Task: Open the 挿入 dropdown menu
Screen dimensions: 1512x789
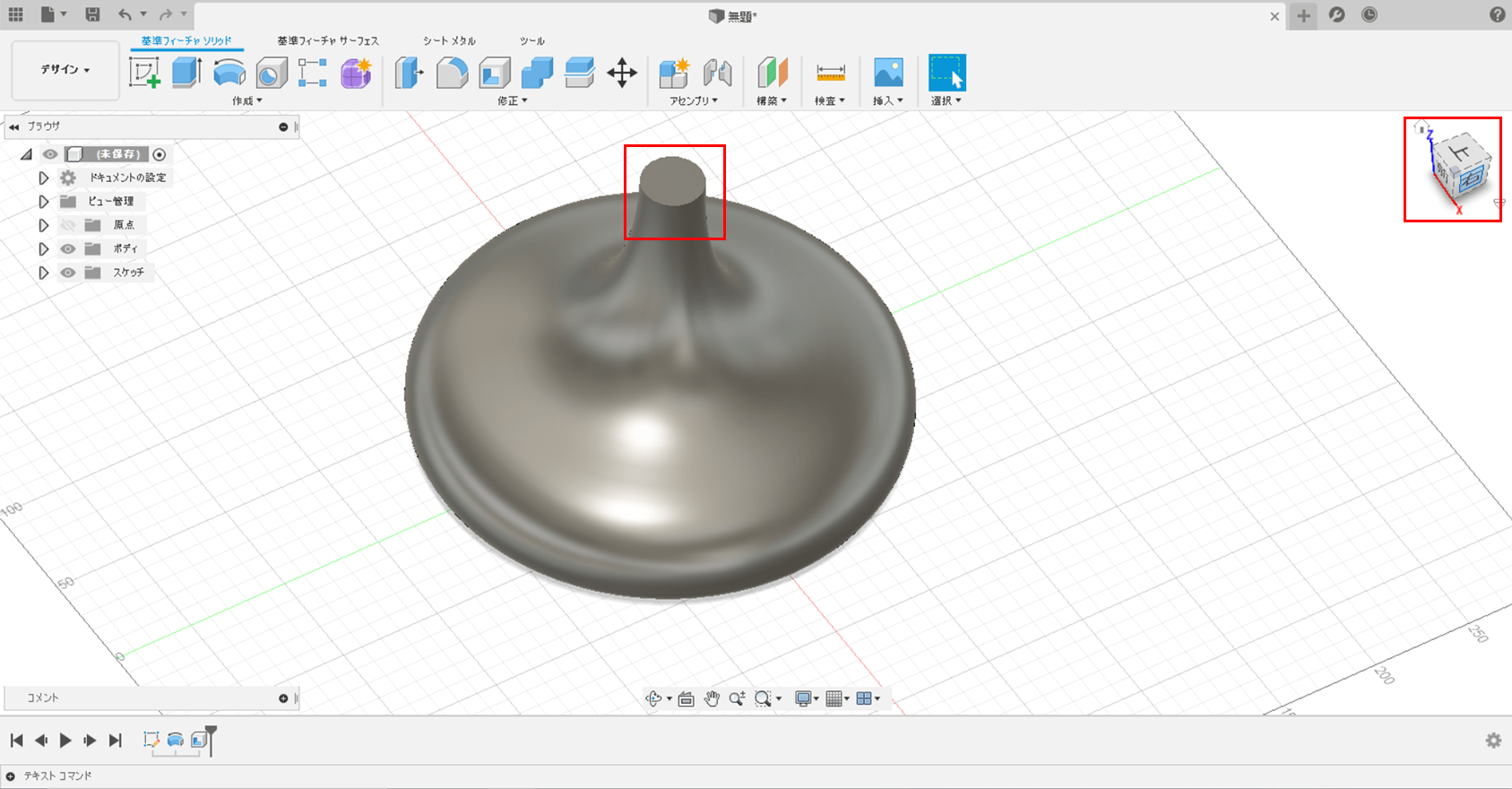Action: tap(888, 101)
